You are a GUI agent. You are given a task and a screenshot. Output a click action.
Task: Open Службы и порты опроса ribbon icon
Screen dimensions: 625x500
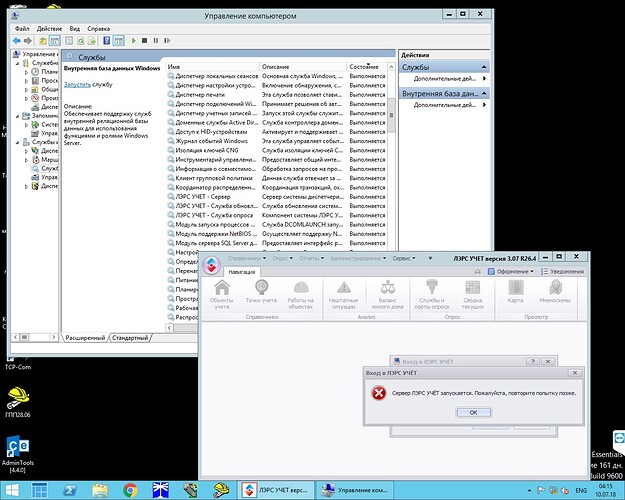pyautogui.click(x=432, y=295)
